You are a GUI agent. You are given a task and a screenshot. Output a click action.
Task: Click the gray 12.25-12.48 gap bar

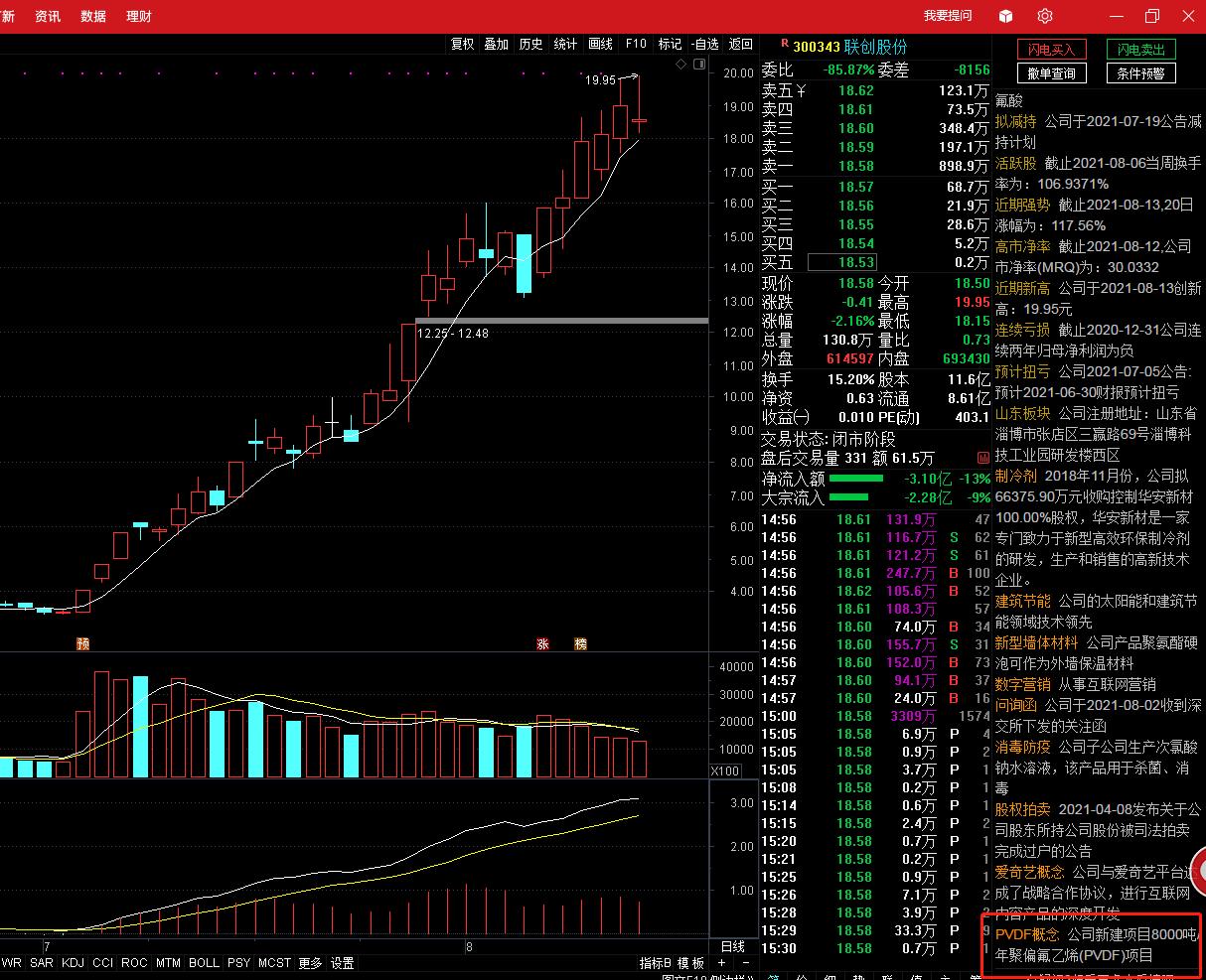coord(561,321)
